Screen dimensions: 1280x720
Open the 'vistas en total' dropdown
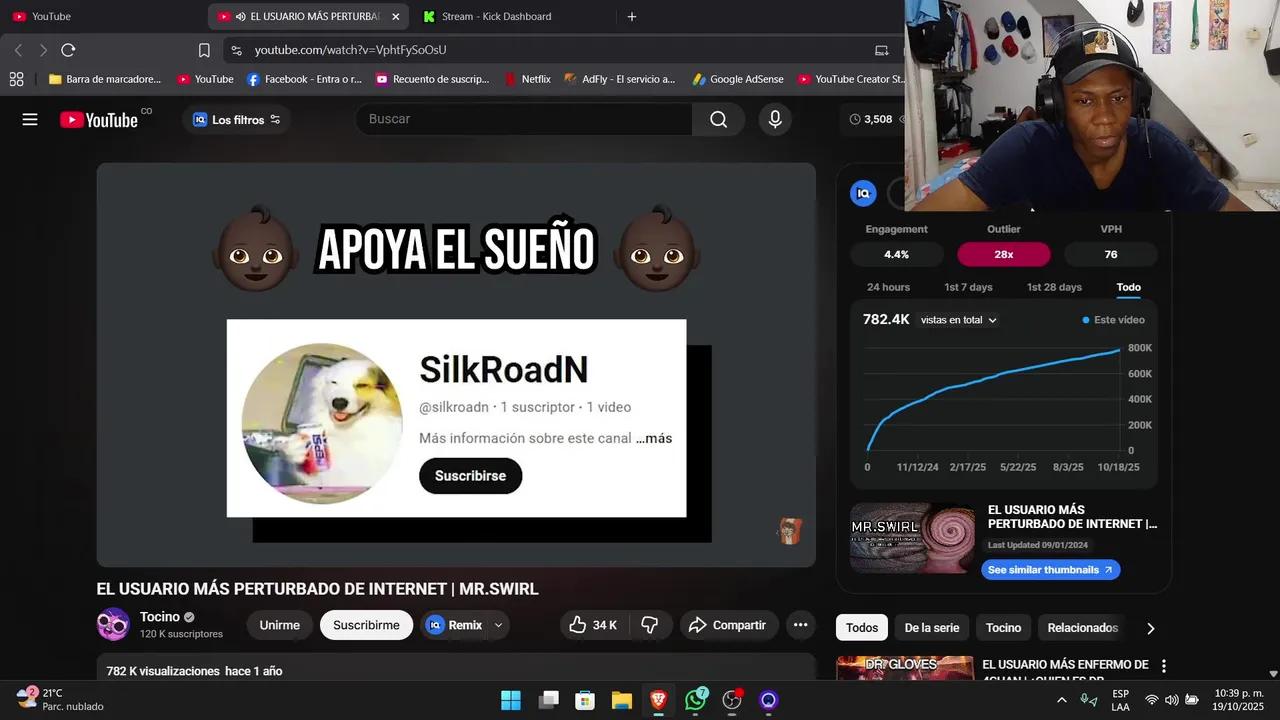959,320
